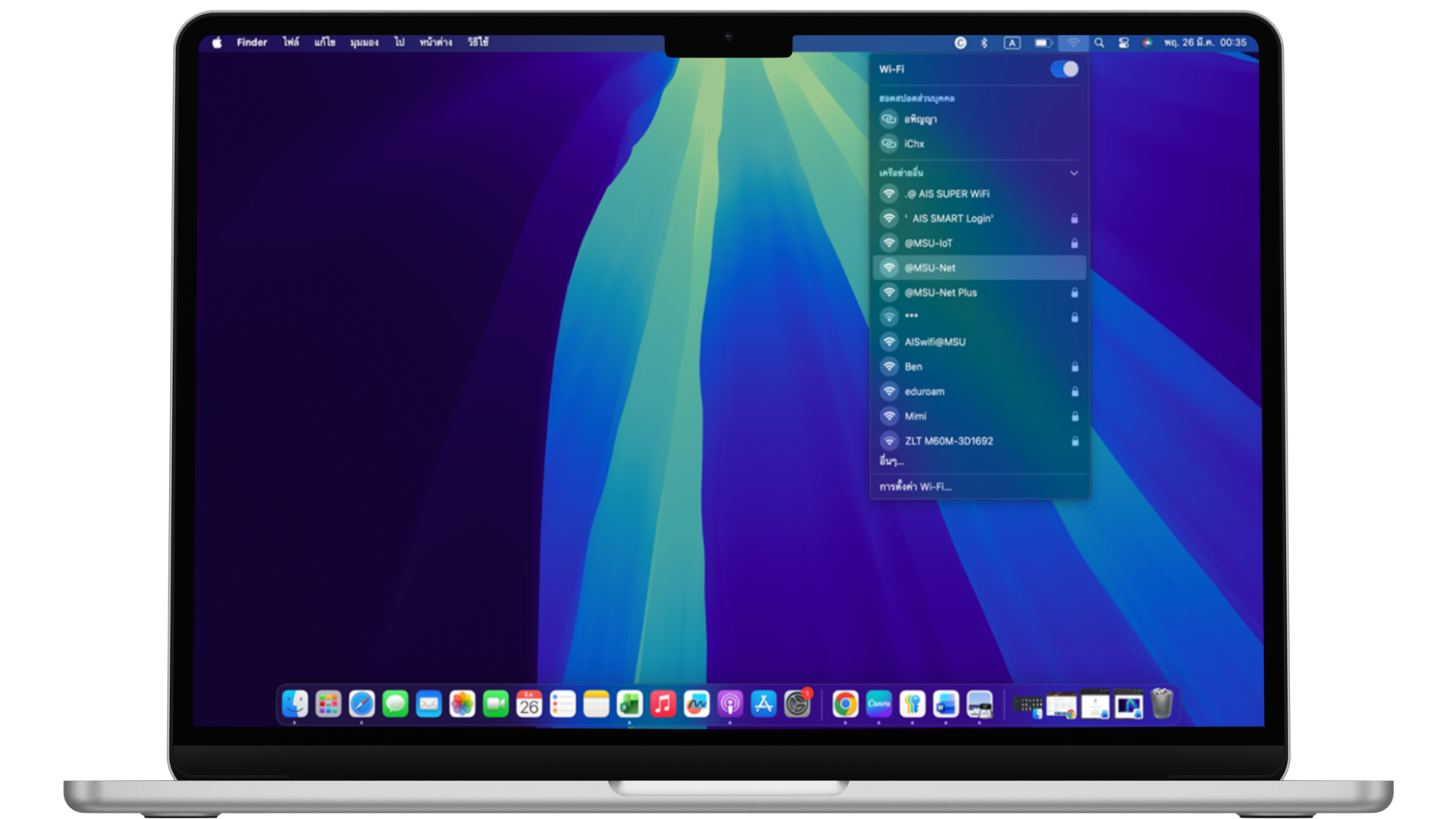Open the Messages app in Dock
1456x819 pixels.
tap(395, 704)
